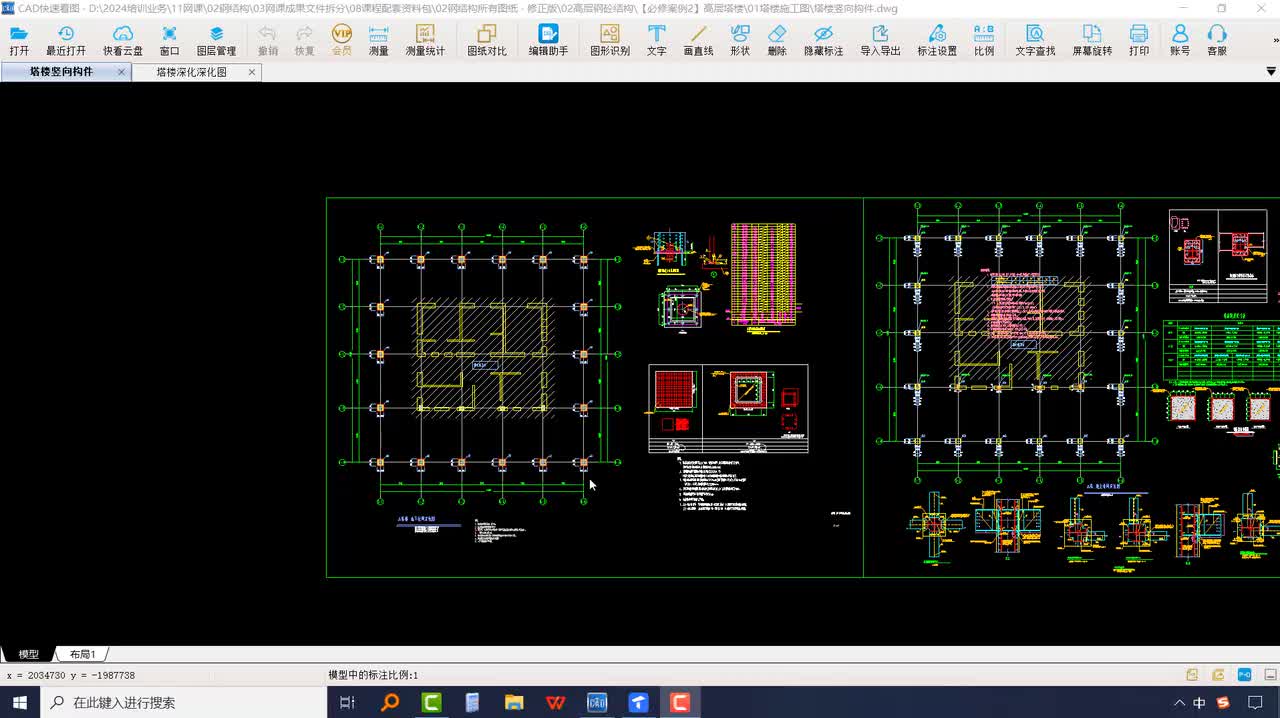Viewport: 1280px width, 718px height.
Task: Click the 比例 scale tool
Action: pos(984,40)
